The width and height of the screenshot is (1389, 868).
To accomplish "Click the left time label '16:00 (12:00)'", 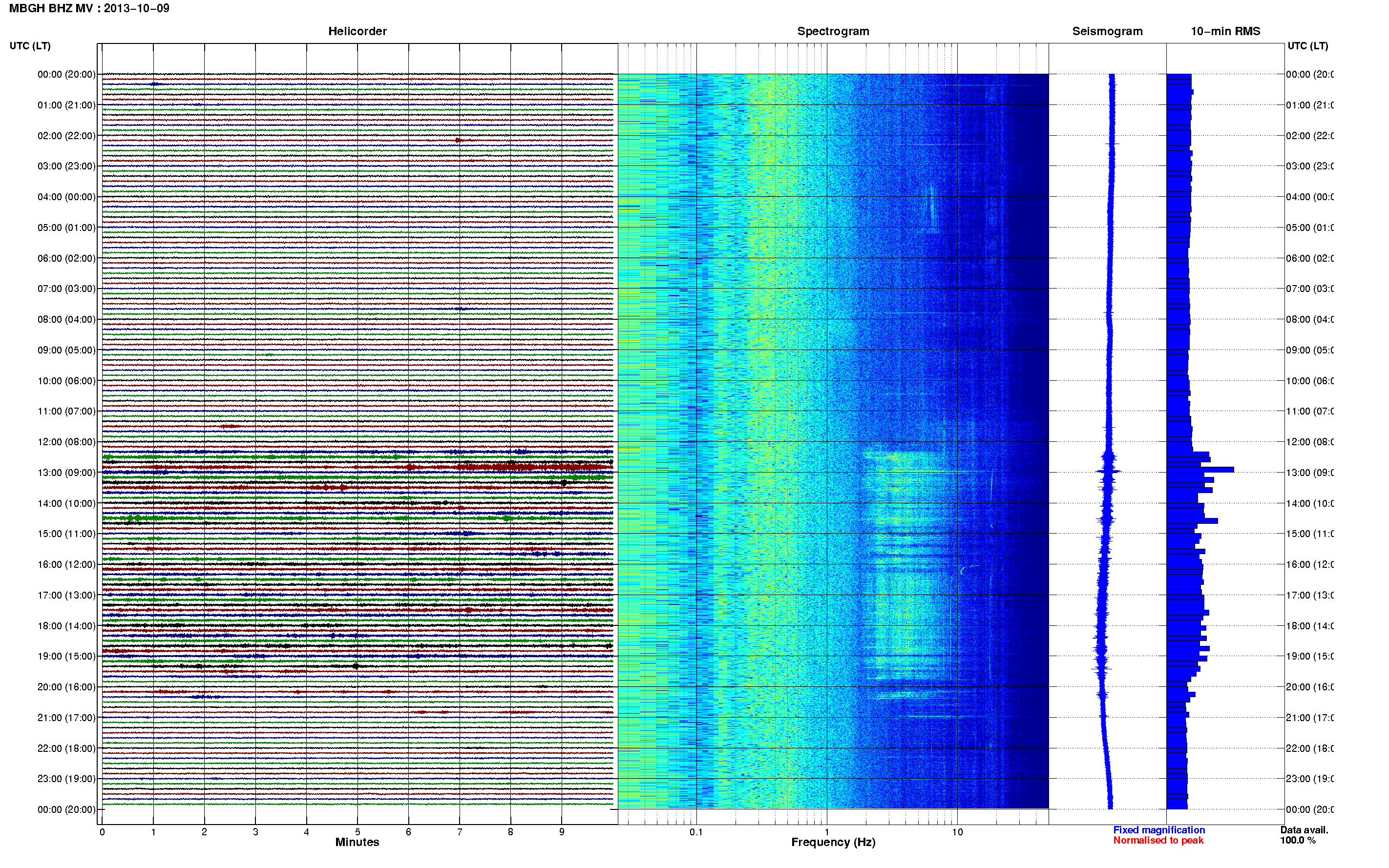I will 66,564.
